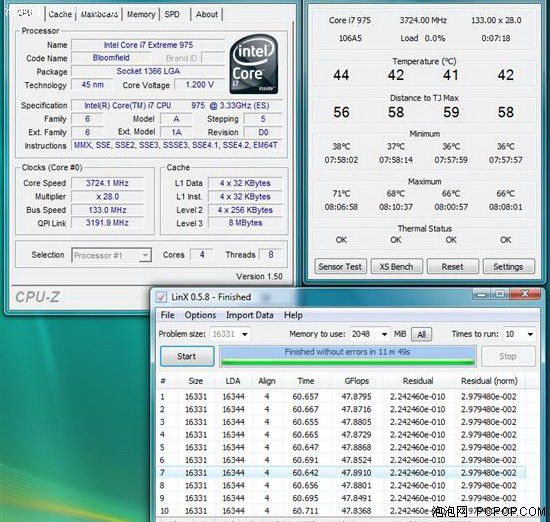Click the Level 2 cache value 4 x 256 KBytes
The image size is (550, 522).
pos(245,210)
